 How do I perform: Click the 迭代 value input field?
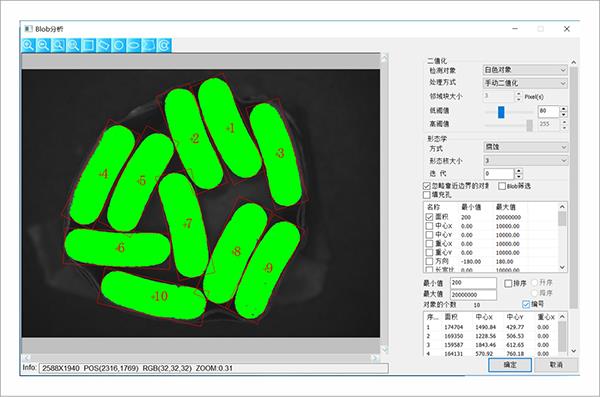tap(499, 174)
